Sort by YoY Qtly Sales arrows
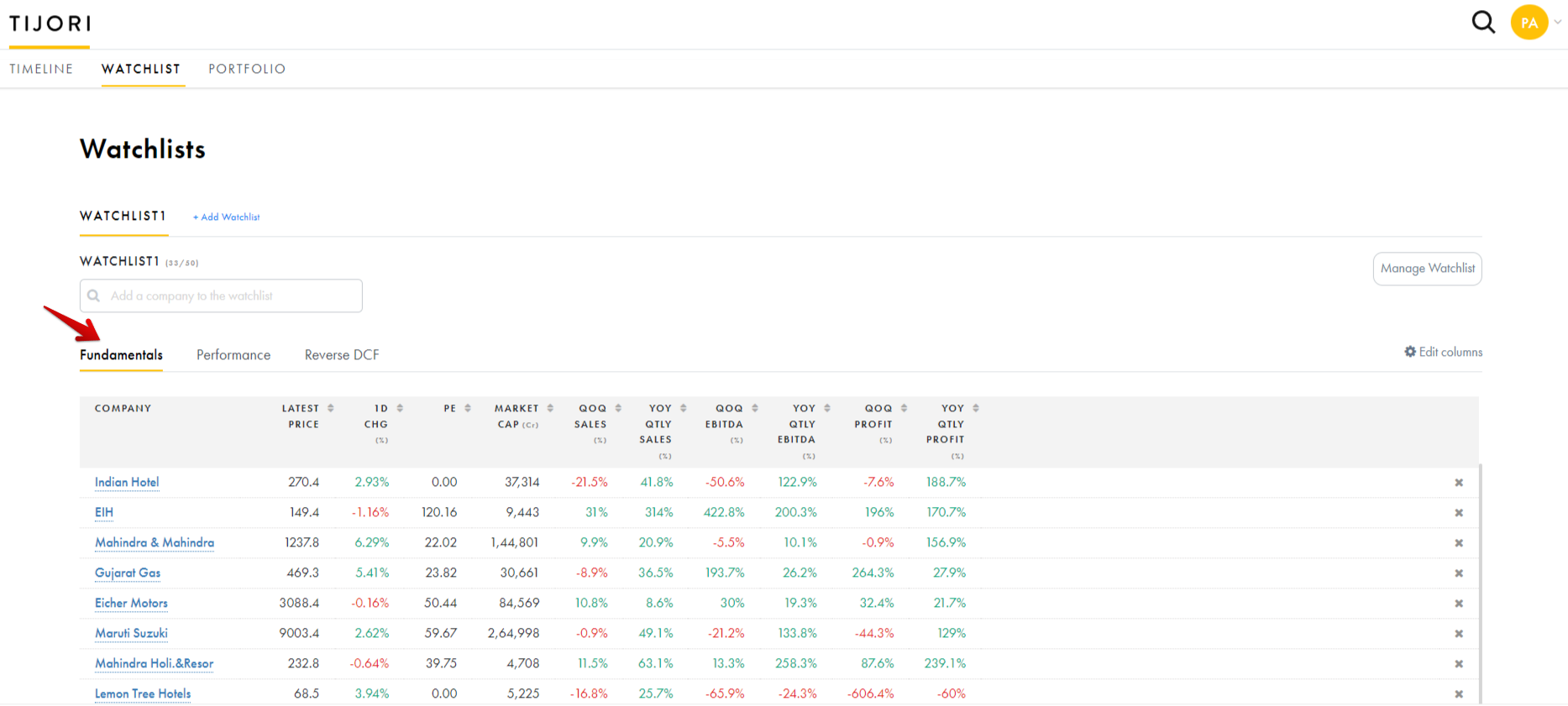 (x=684, y=408)
